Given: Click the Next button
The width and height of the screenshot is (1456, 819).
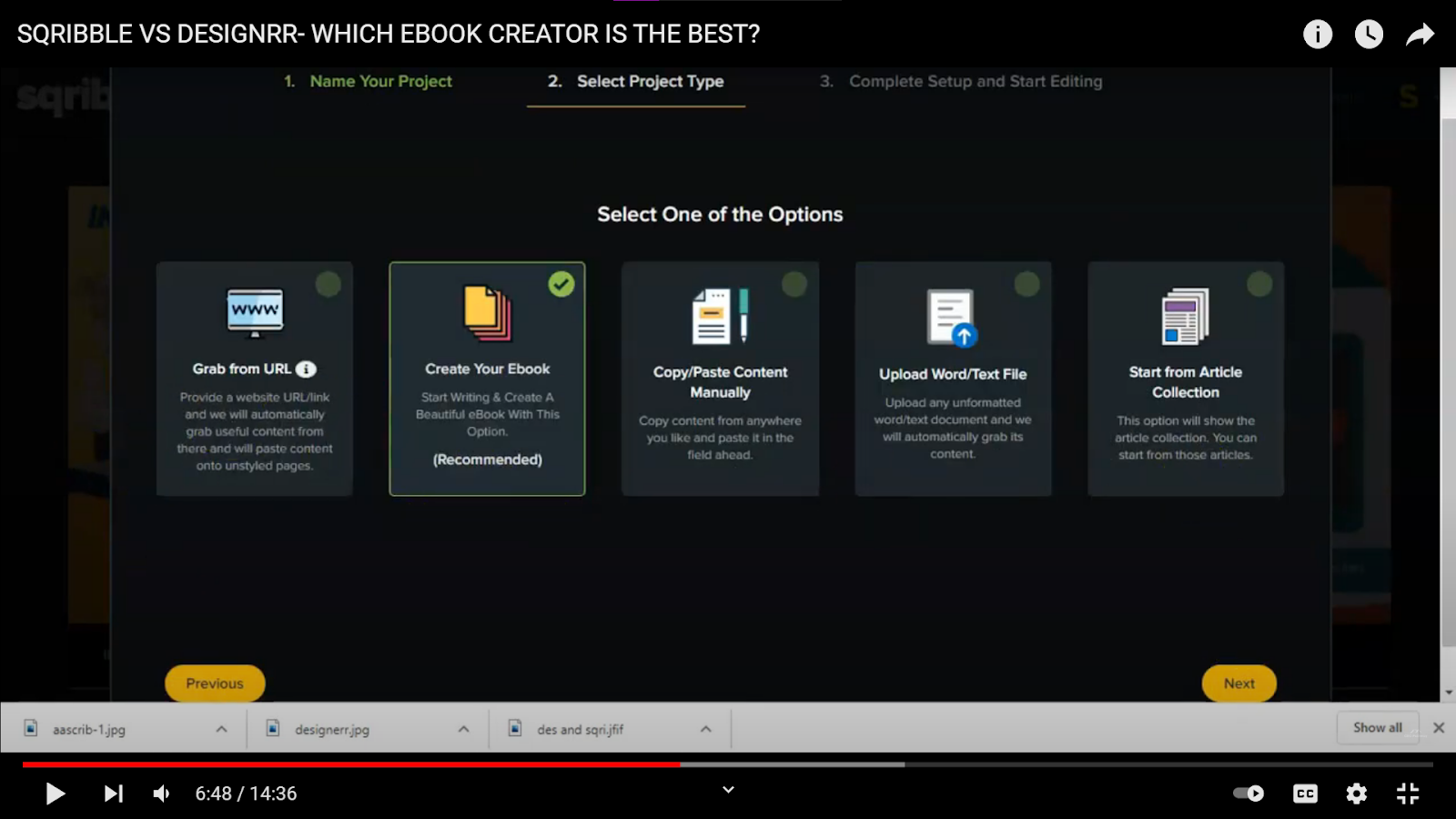Looking at the screenshot, I should click(1239, 683).
